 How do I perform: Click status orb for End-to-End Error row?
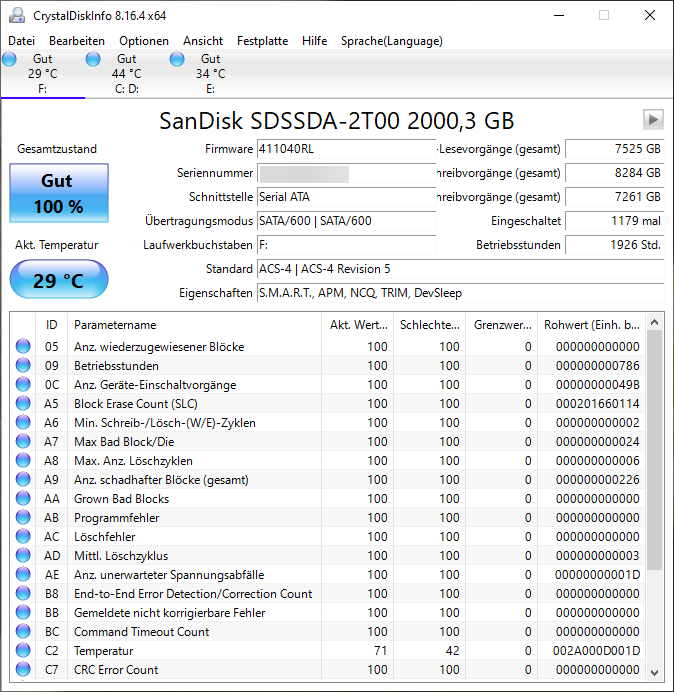coord(23,593)
